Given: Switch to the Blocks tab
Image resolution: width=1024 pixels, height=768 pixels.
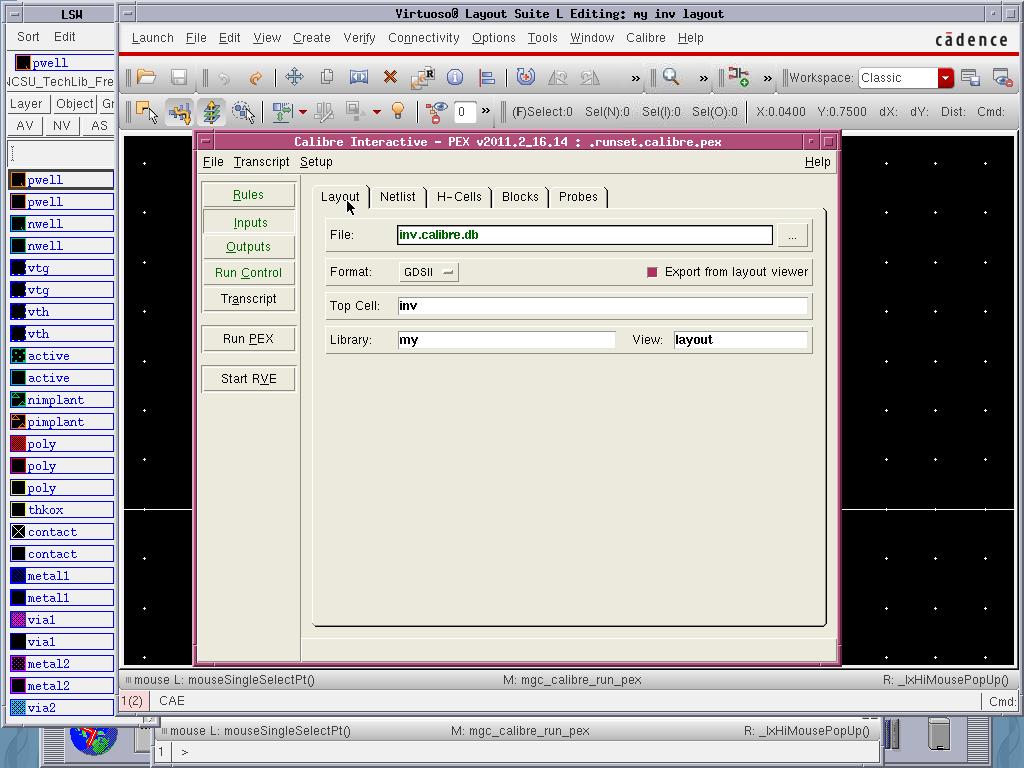Looking at the screenshot, I should (x=520, y=197).
